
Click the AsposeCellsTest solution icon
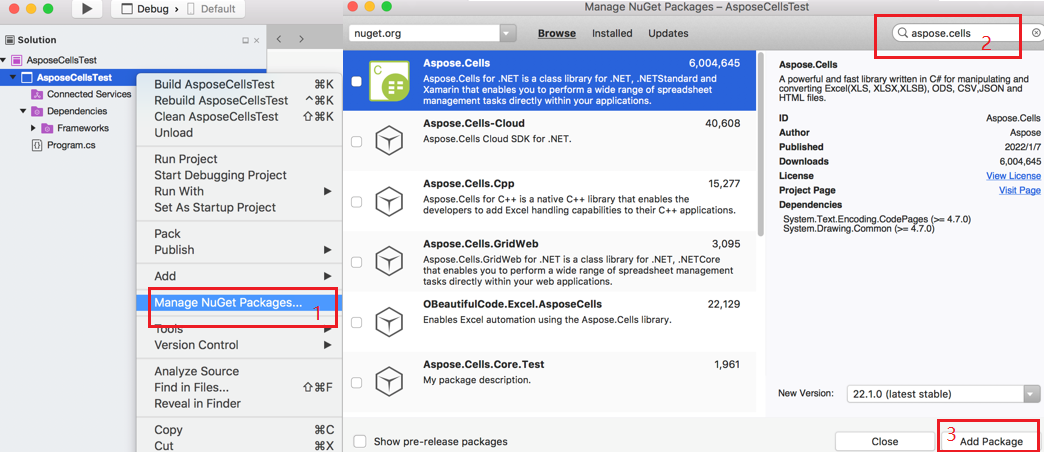[x=17, y=60]
